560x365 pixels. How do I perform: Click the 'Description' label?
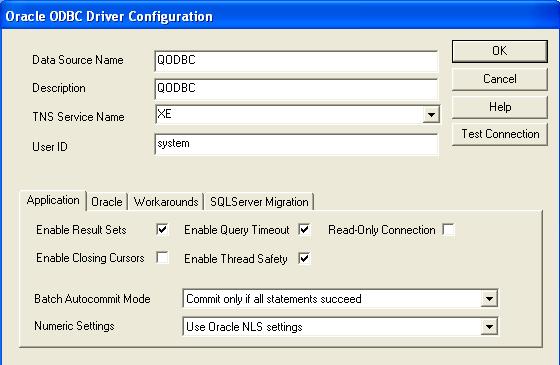click(59, 88)
